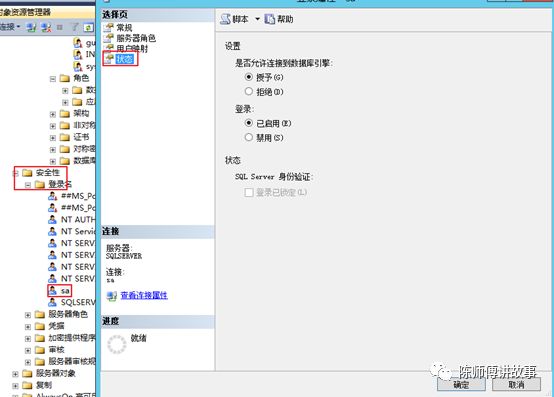Click the 查看连接属性 link
This screenshot has width=554, height=397.
click(x=144, y=295)
